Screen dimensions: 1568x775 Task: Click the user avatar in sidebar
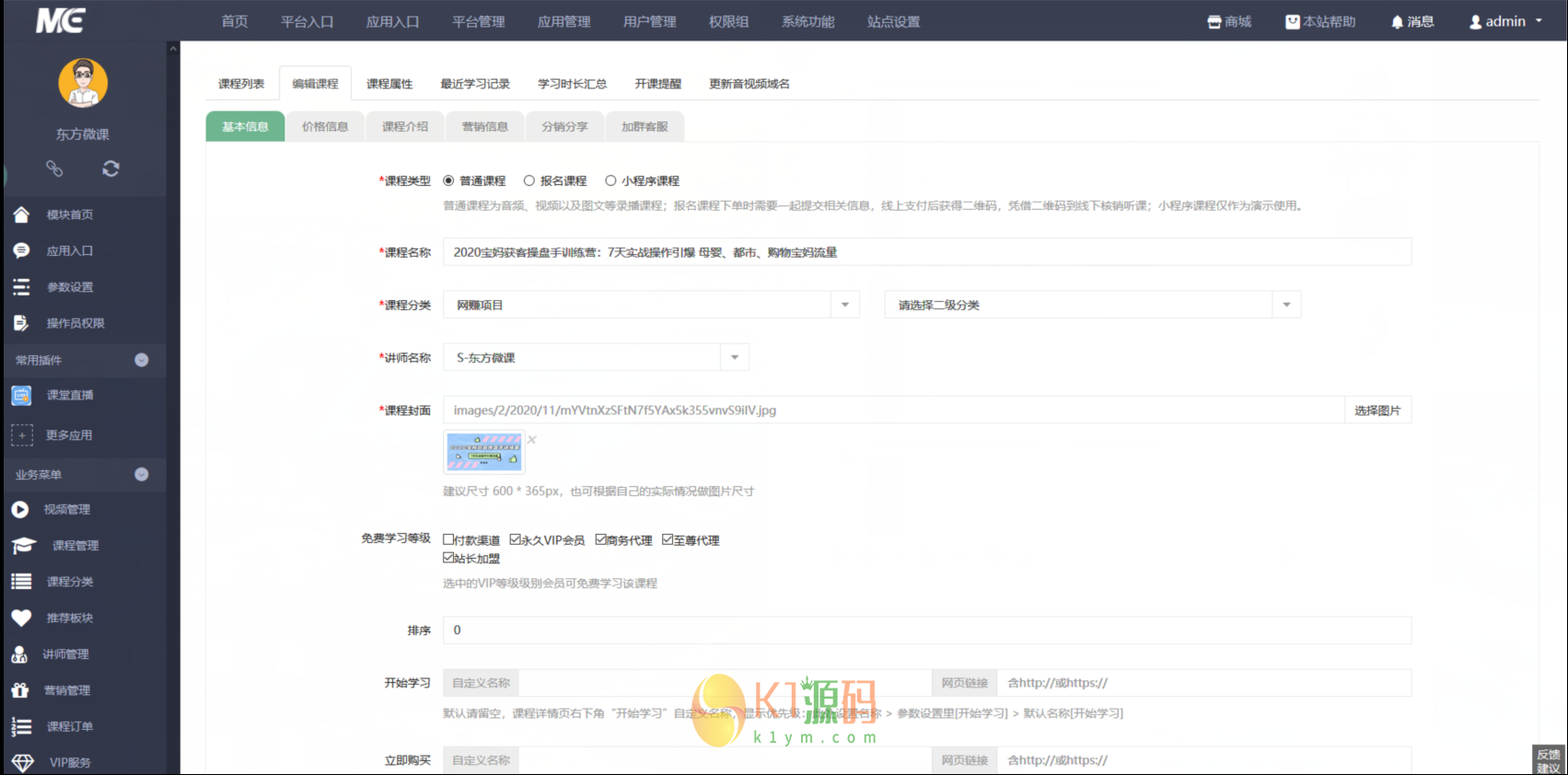(83, 83)
